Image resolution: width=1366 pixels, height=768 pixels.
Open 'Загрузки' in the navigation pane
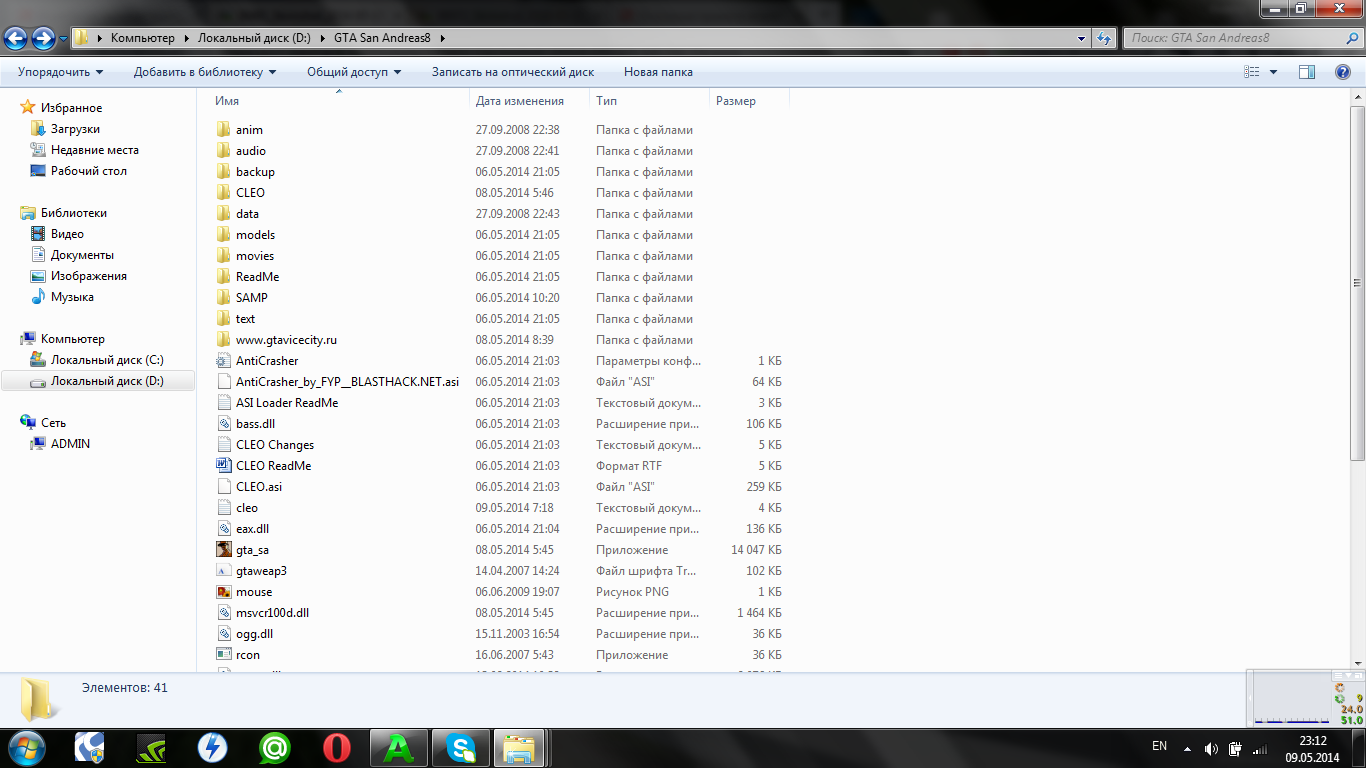tap(75, 129)
